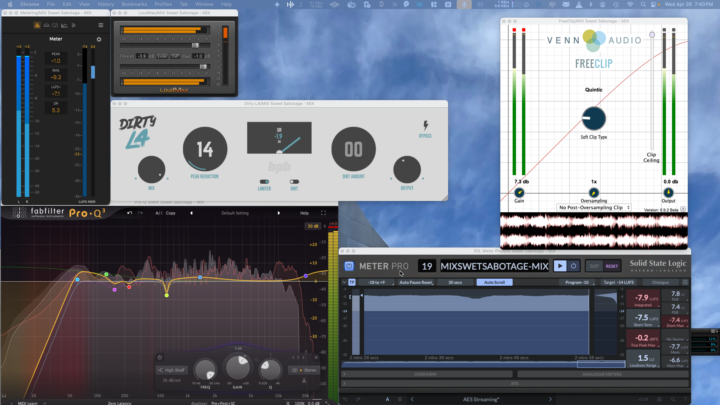The width and height of the screenshot is (720, 405).
Task: Click the FREQ knob in Pro-Q 3
Action: tap(205, 370)
